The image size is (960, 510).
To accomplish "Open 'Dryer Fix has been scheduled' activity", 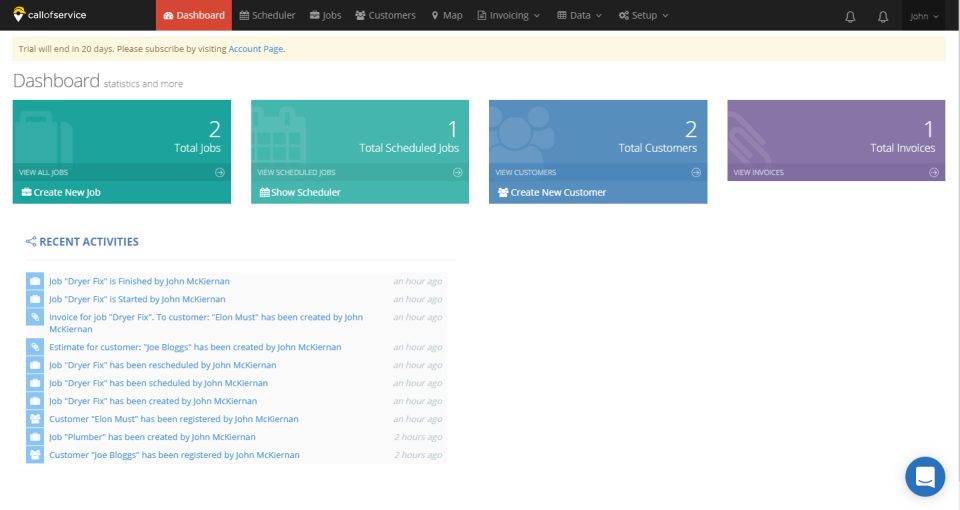I will [158, 383].
